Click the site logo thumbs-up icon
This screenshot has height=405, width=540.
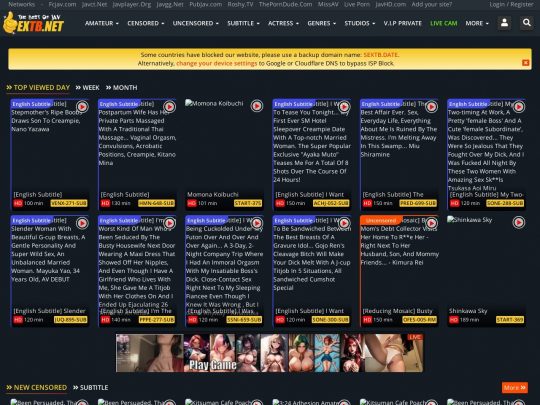click(x=10, y=23)
